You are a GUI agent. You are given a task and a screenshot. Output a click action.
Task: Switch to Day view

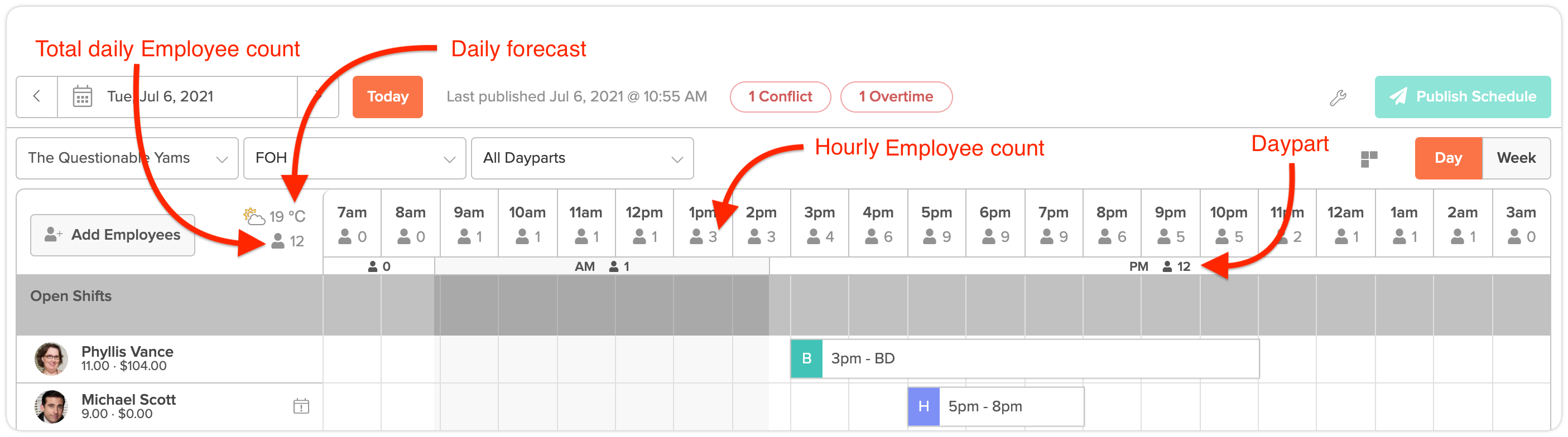(x=1447, y=158)
